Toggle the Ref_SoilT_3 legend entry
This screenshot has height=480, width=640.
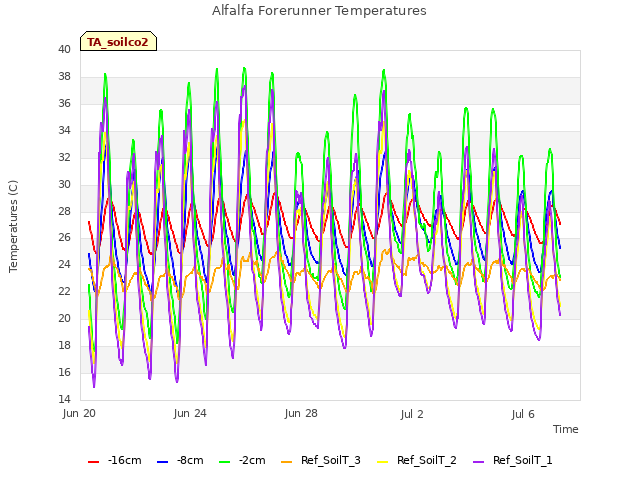coord(321,460)
